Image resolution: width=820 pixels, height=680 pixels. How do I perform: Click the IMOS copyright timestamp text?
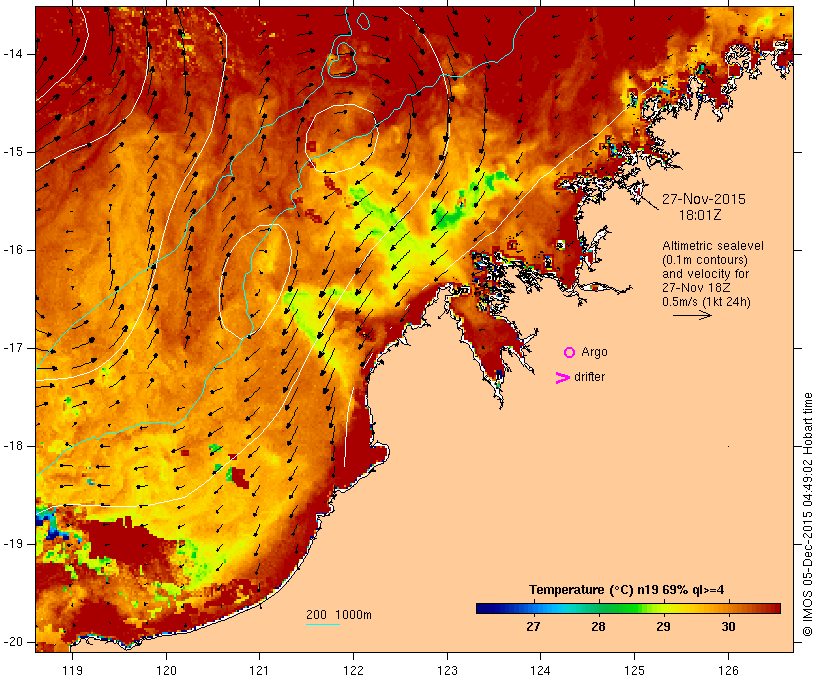(807, 514)
